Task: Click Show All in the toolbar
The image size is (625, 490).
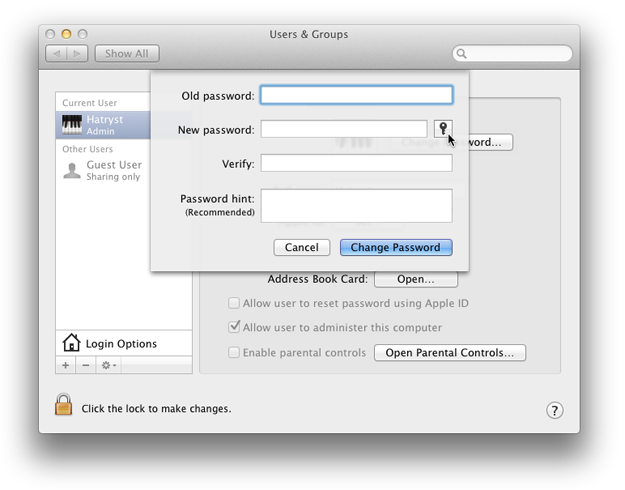Action: point(127,54)
